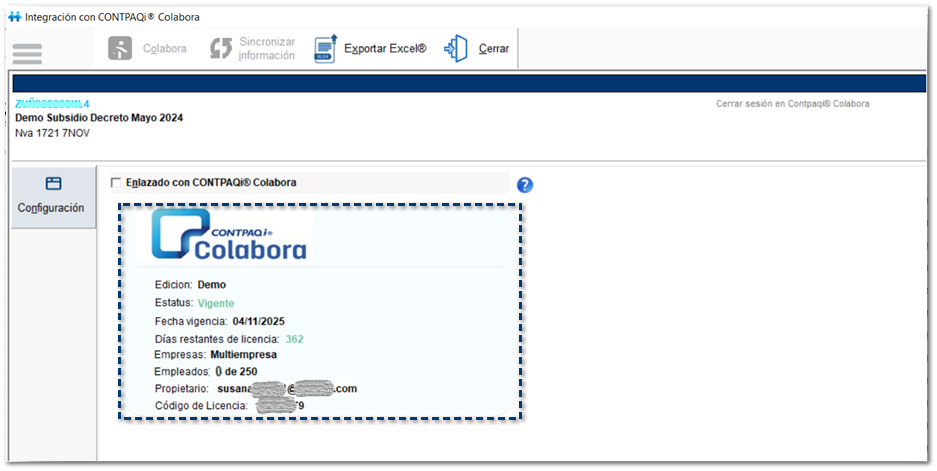Open the blue help question mark
The image size is (937, 471).
525,185
